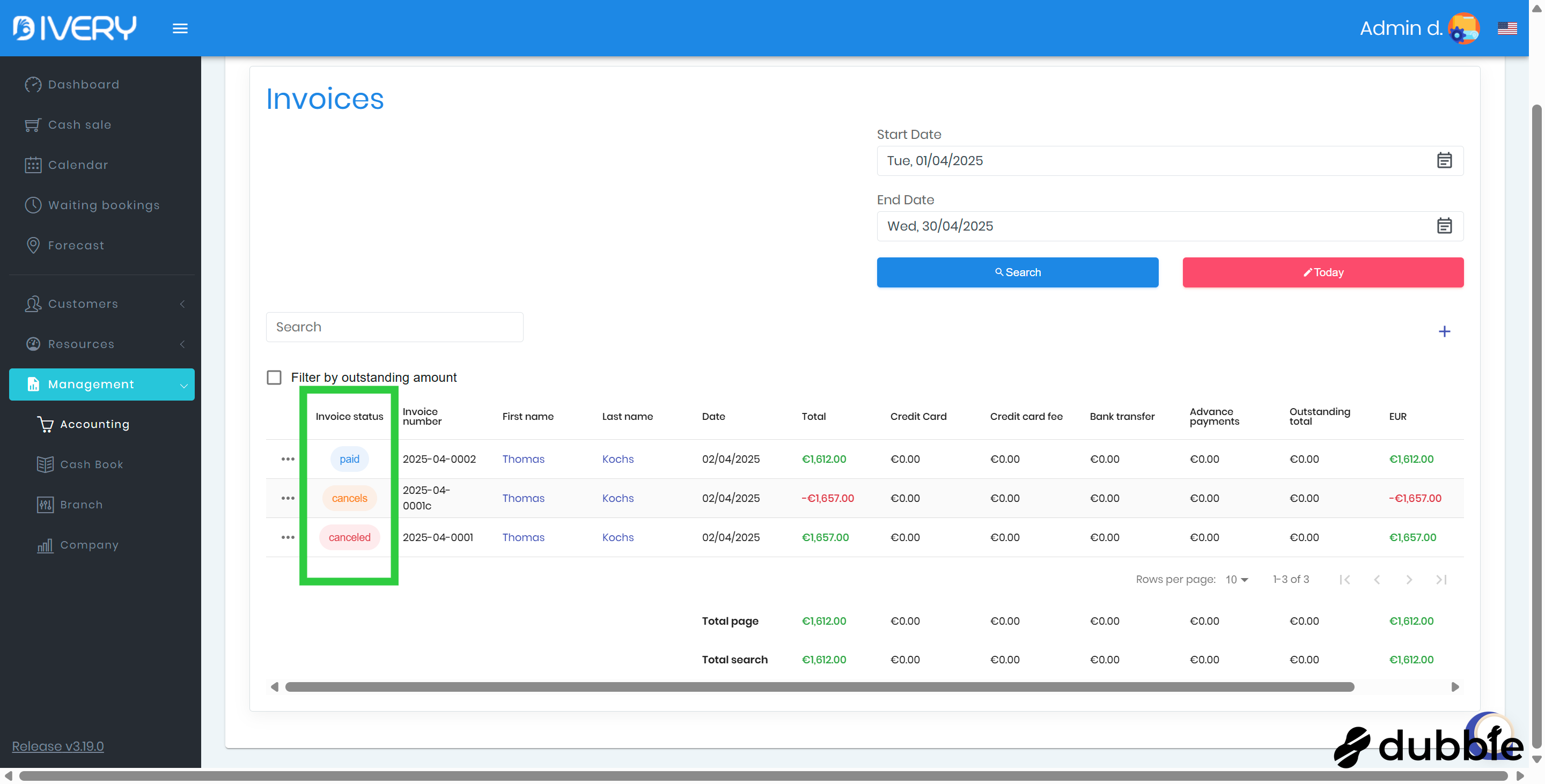
Task: Go to next page of invoice table
Action: click(1409, 580)
